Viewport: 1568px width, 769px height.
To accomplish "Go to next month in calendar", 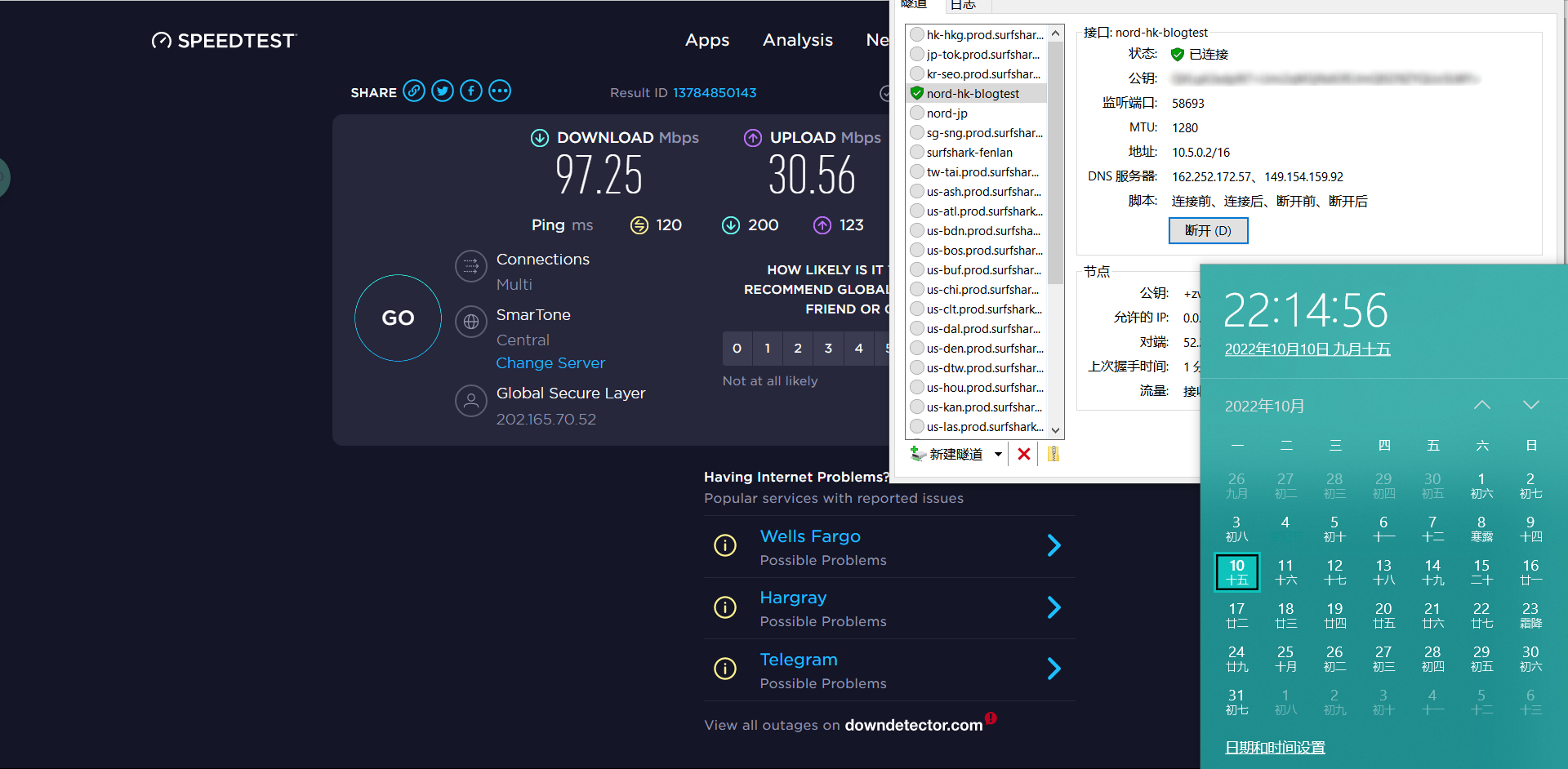I will [1531, 405].
